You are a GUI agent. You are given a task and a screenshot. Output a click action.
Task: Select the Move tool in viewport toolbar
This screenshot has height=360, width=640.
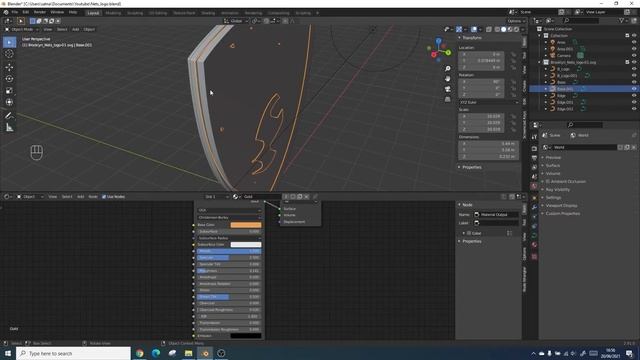coord(9,67)
